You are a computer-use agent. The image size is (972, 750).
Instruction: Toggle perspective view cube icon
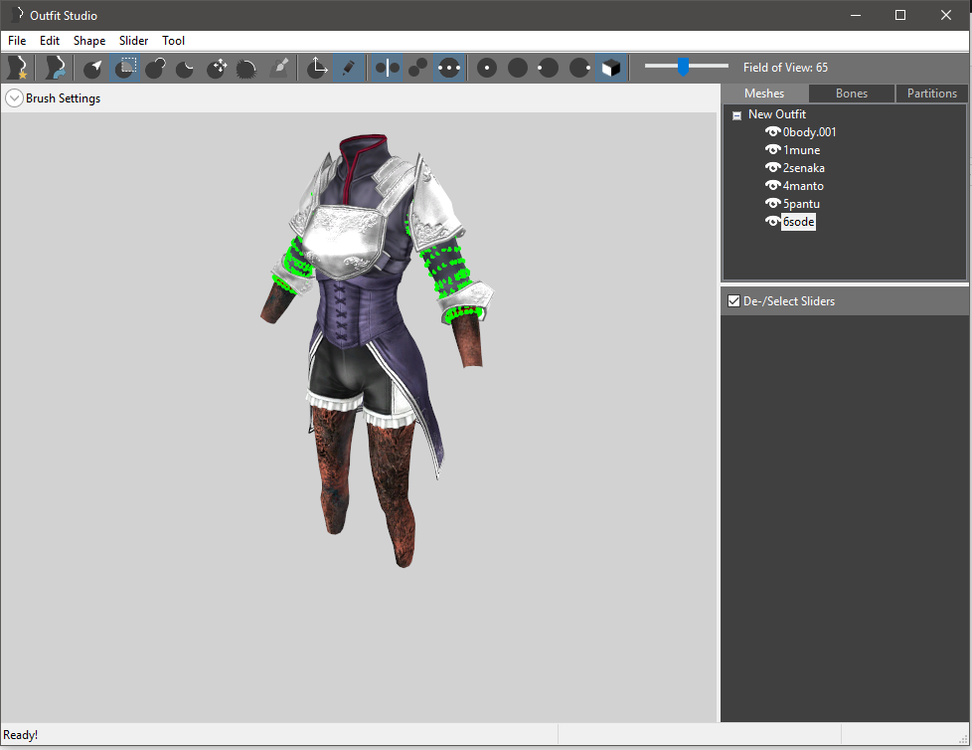click(611, 68)
